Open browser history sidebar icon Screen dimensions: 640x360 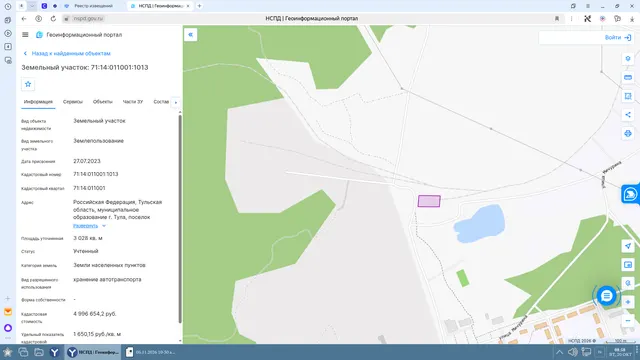pyautogui.click(x=8, y=7)
